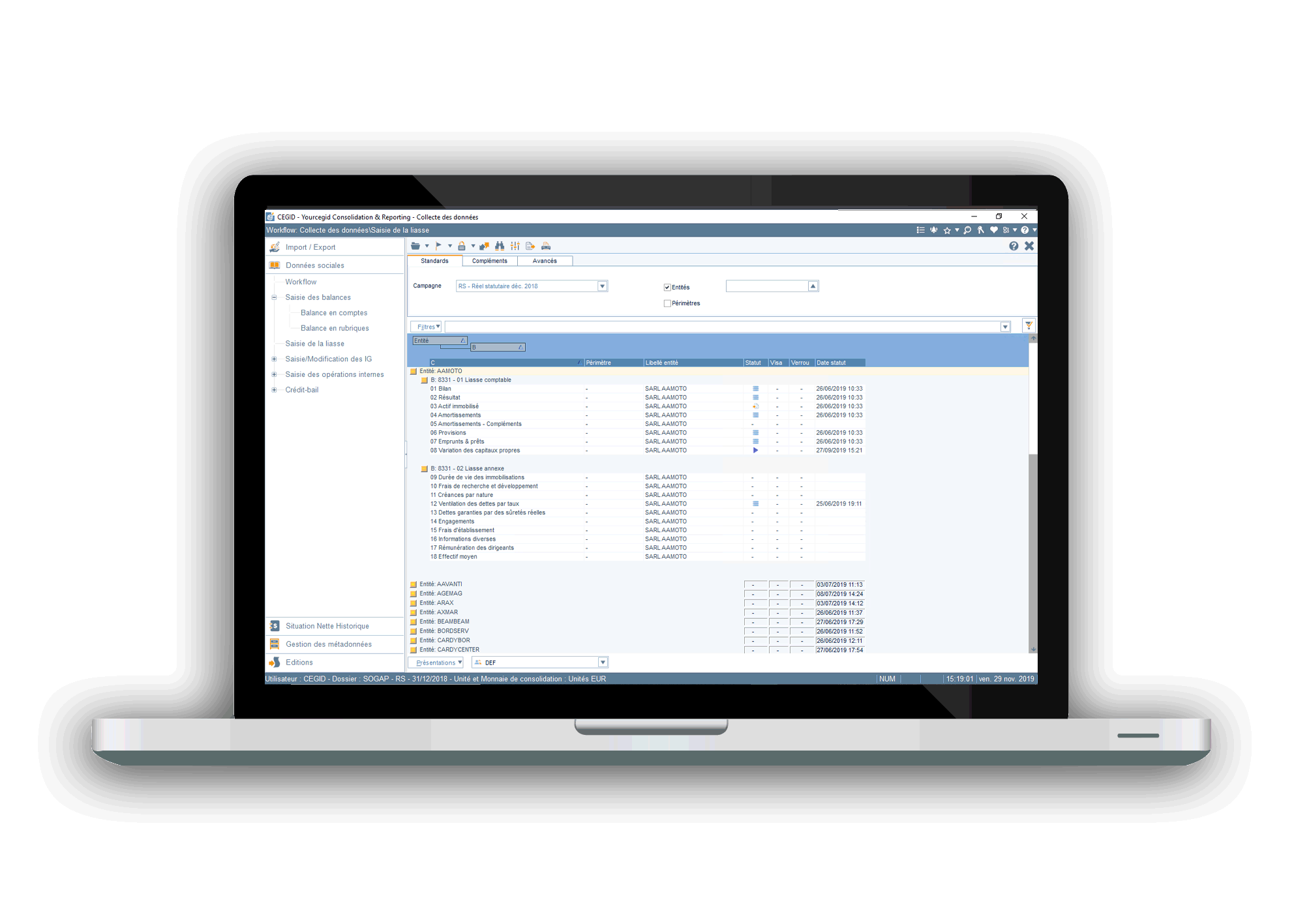Open the Entités selector dropdown arrow
Viewport: 1294px width, 924px height.
(813, 286)
